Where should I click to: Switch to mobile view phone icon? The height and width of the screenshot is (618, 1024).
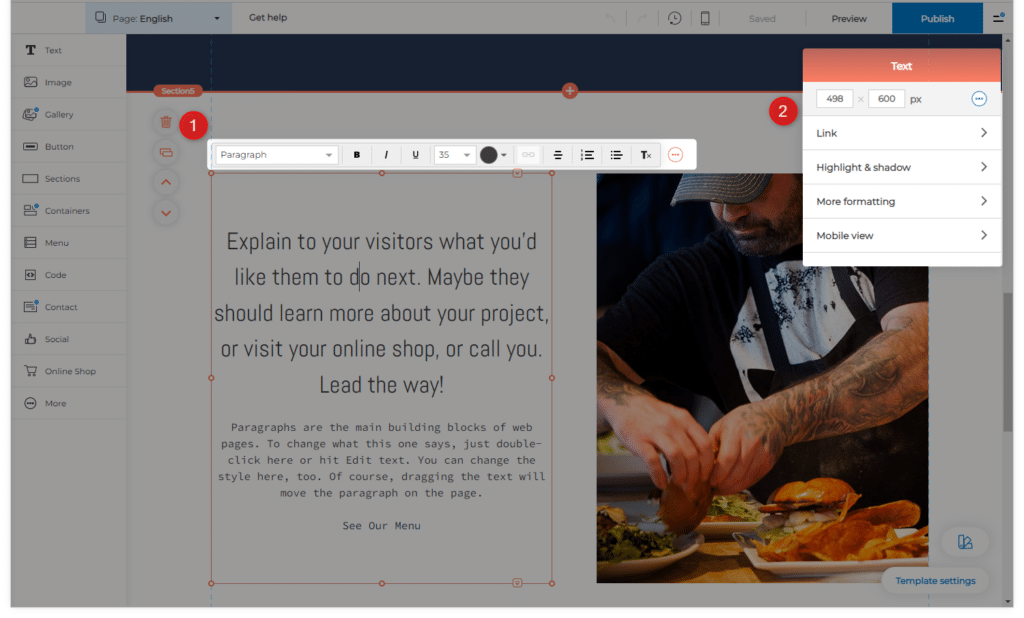click(705, 18)
